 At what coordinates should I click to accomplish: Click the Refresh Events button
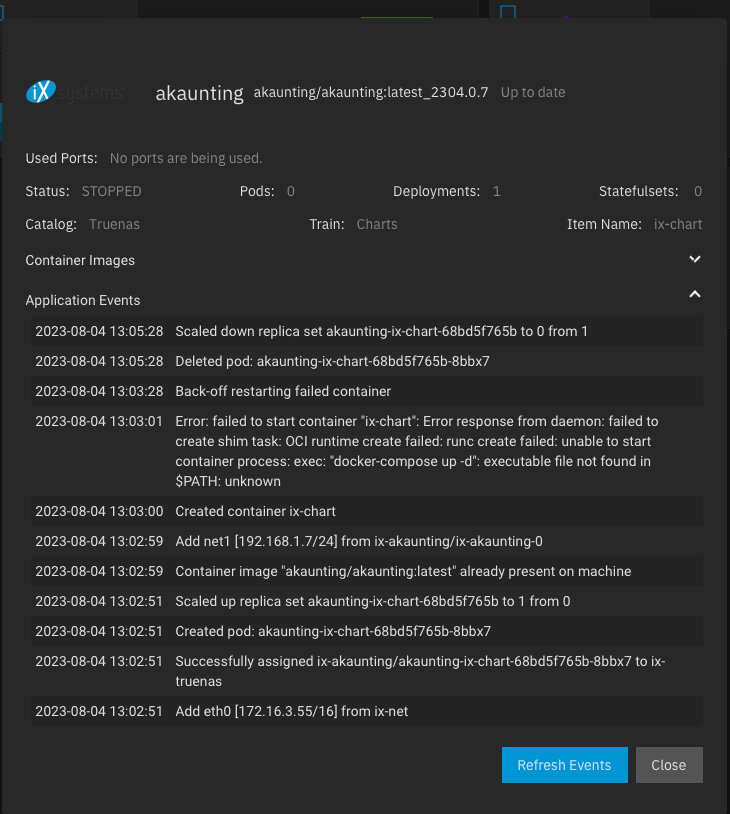click(x=564, y=765)
